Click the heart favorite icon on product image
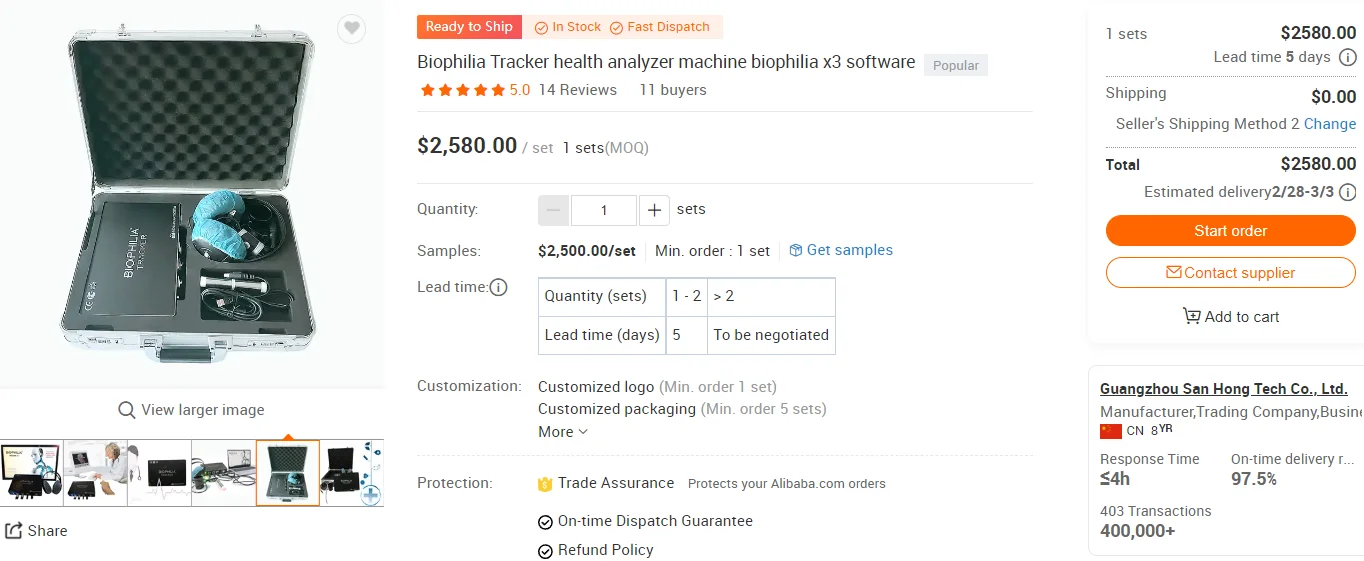This screenshot has width=1364, height=561. click(351, 29)
